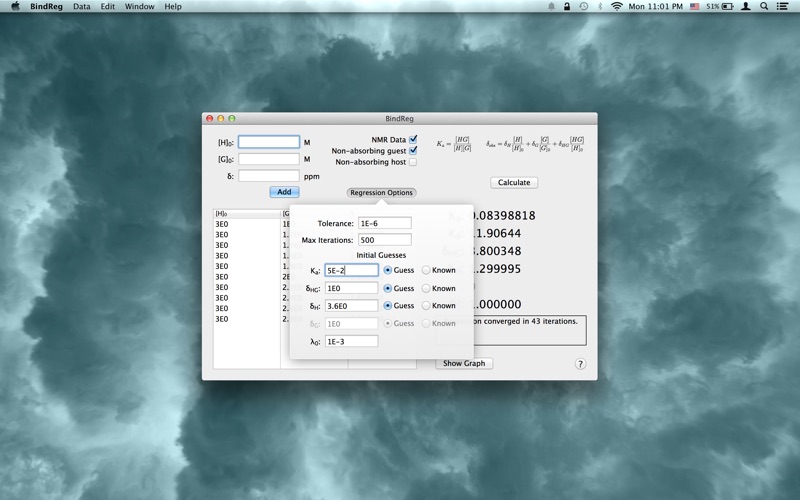
Task: Click the Tolerance input field
Action: point(384,223)
